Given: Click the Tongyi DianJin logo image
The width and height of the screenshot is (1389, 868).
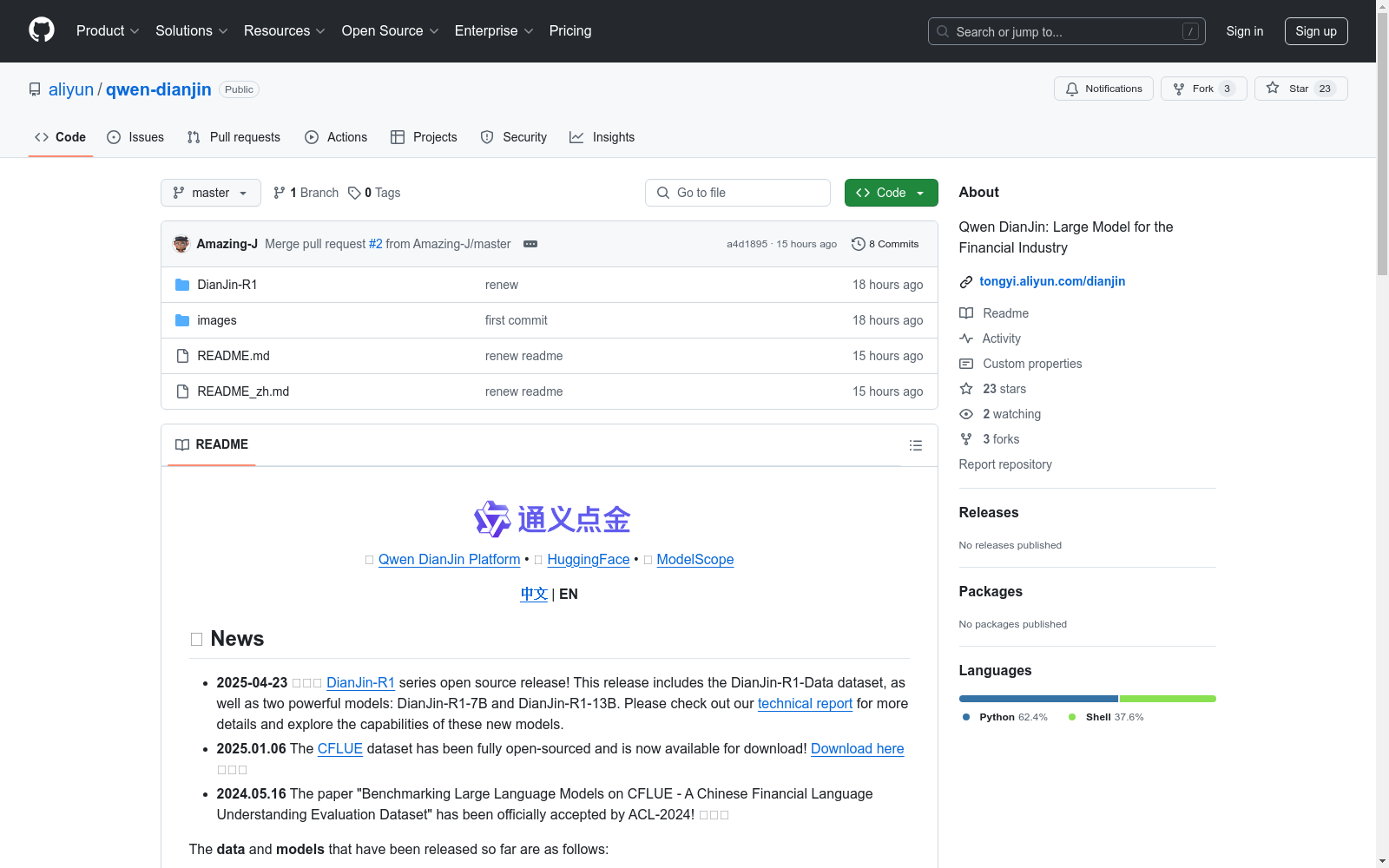Looking at the screenshot, I should click(x=552, y=519).
